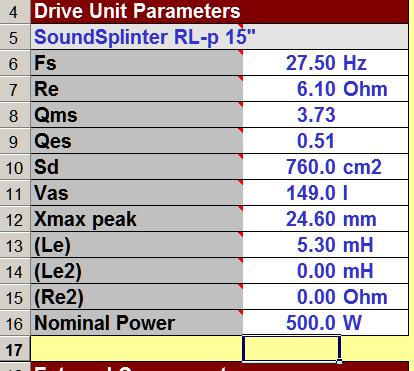
Task: Click the Xmax peak label cell
Action: [137, 219]
